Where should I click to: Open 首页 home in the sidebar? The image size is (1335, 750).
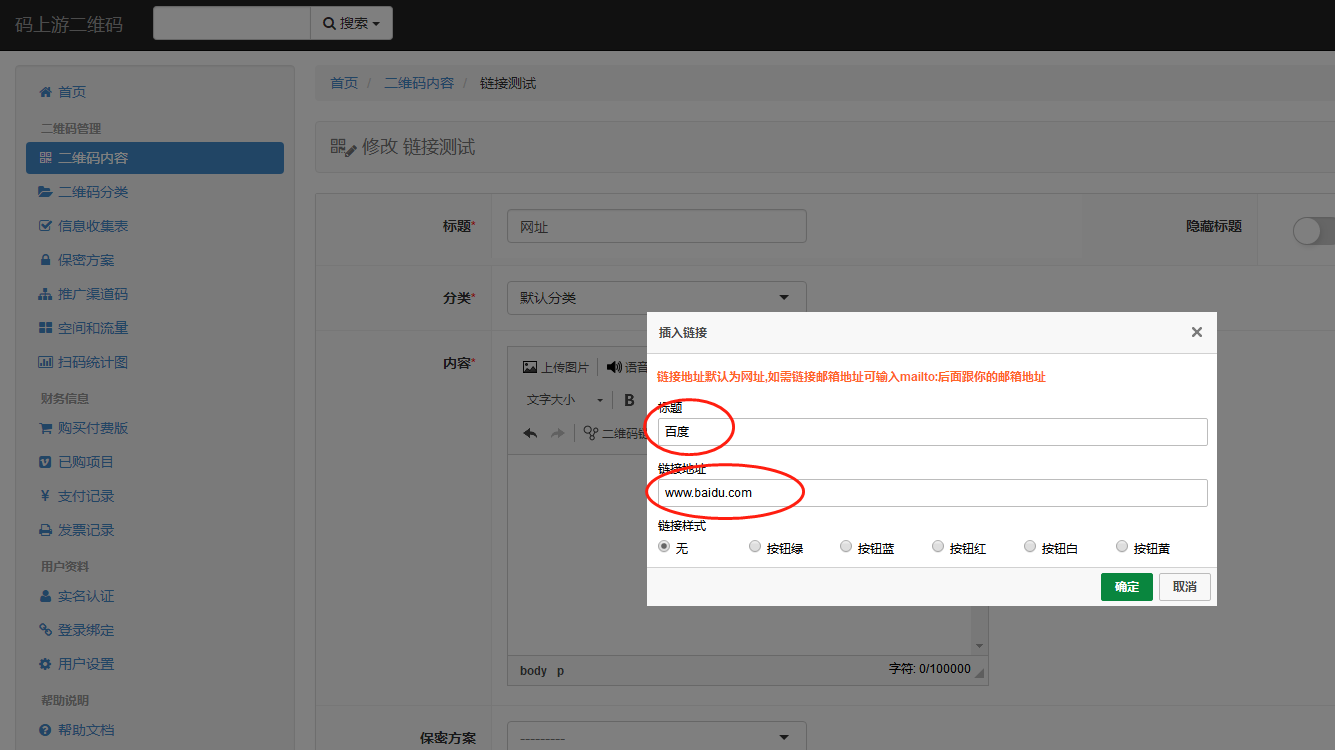71,92
